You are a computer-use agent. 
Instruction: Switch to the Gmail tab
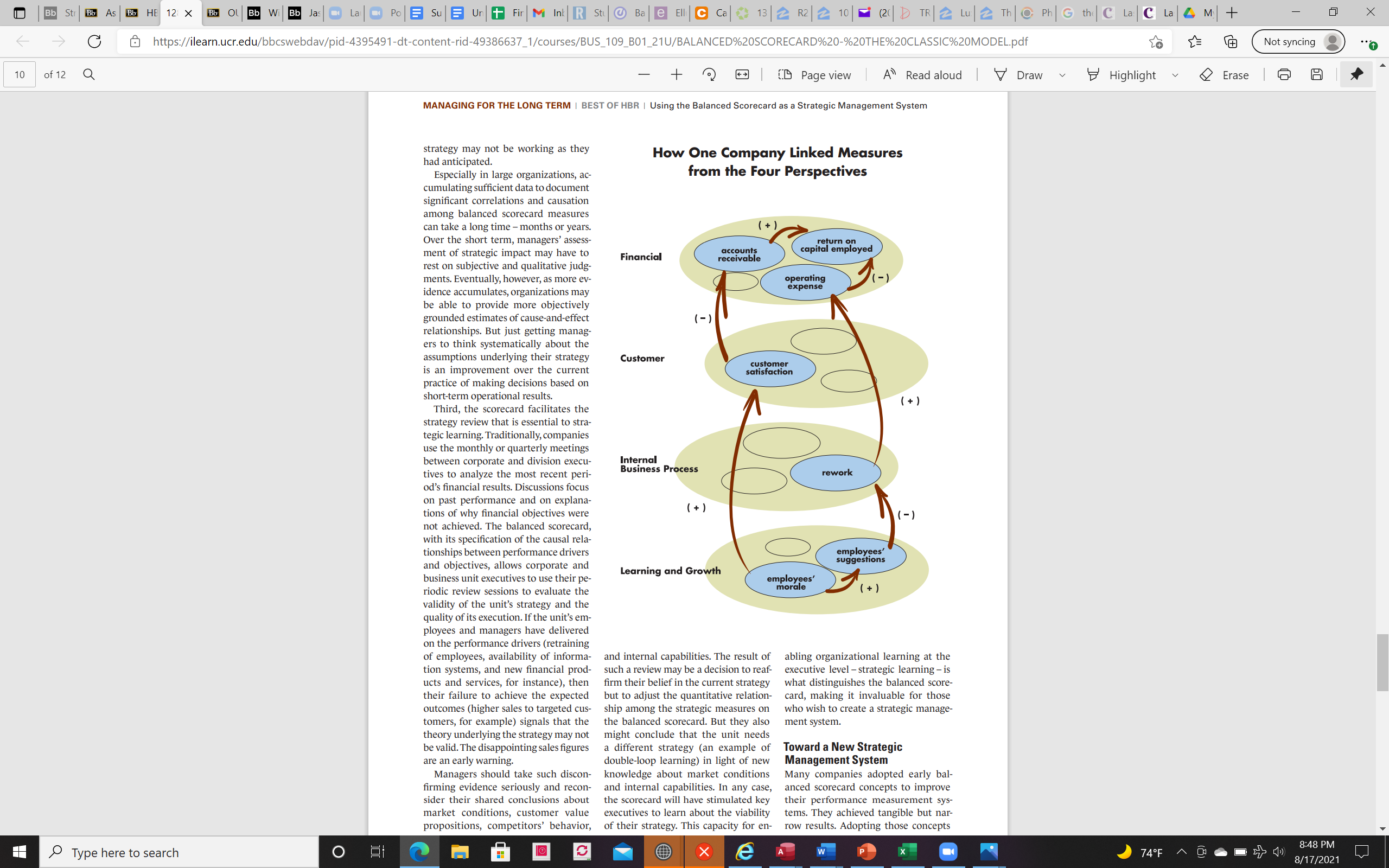[546, 12]
